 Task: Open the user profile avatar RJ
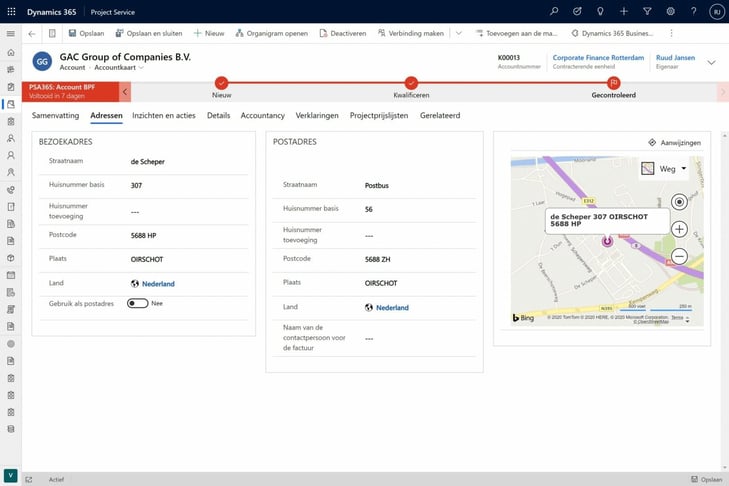(716, 12)
